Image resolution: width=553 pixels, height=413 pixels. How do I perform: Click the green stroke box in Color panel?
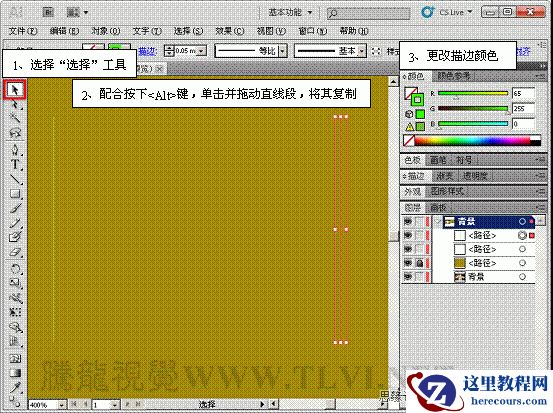pos(418,100)
